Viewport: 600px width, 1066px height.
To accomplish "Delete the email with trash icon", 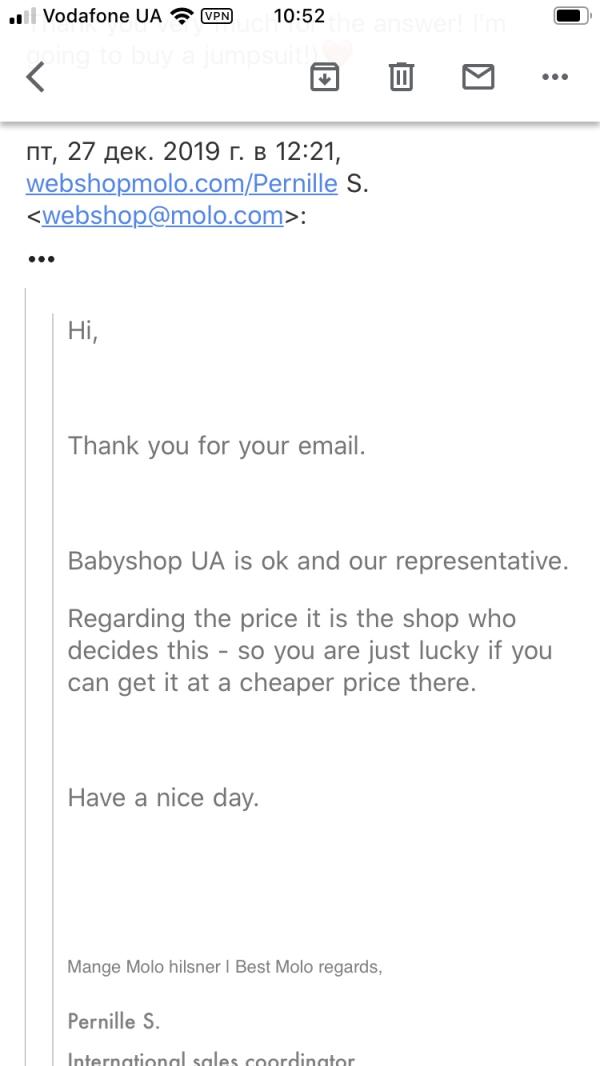I will click(401, 76).
